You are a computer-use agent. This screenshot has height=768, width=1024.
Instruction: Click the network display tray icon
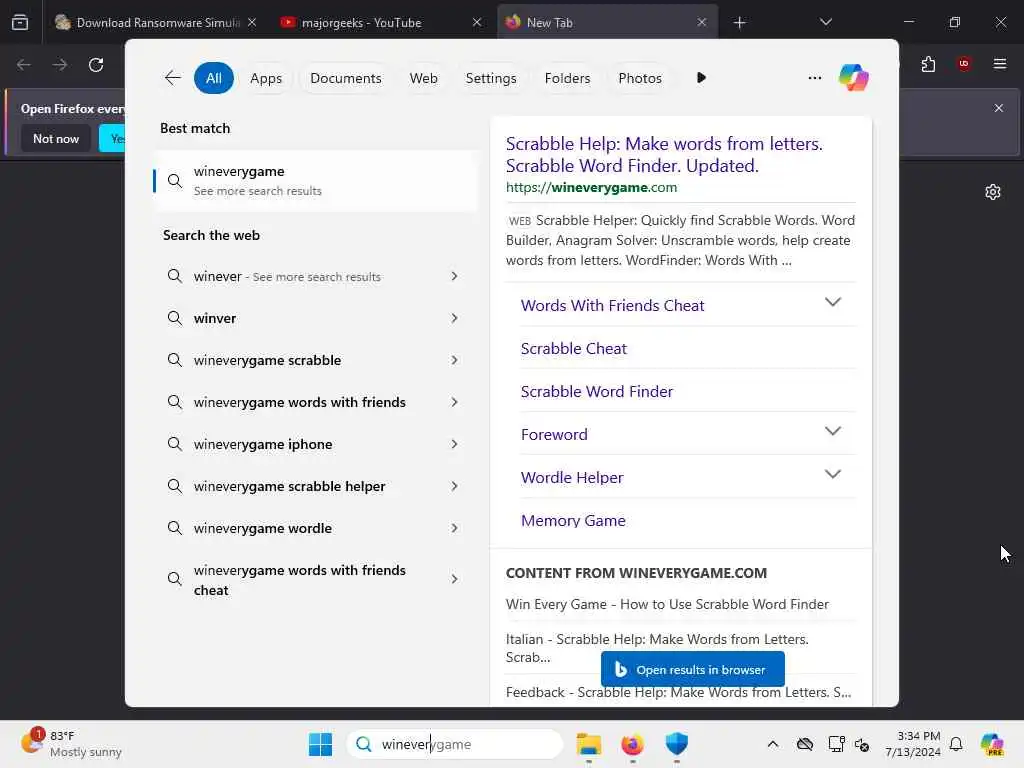tap(836, 744)
